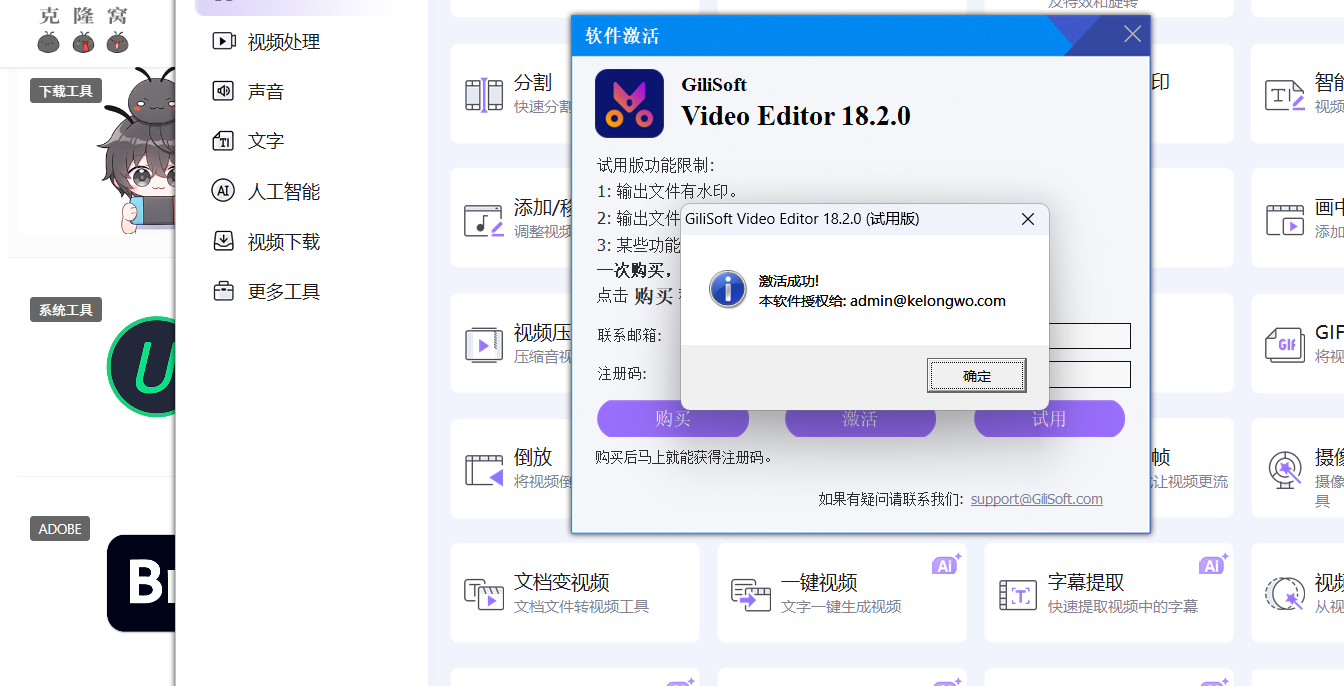Open the 字幕提取 tool icon
The width and height of the screenshot is (1344, 686).
pyautogui.click(x=1018, y=595)
